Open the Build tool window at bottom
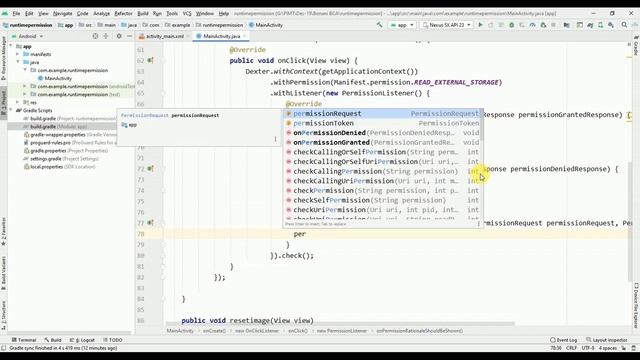 (53, 340)
